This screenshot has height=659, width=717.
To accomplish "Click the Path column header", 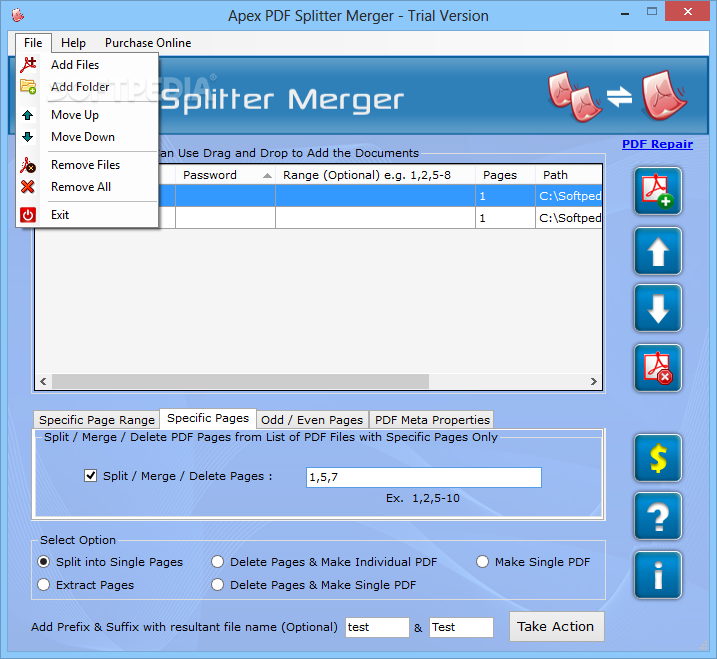I will (x=568, y=175).
